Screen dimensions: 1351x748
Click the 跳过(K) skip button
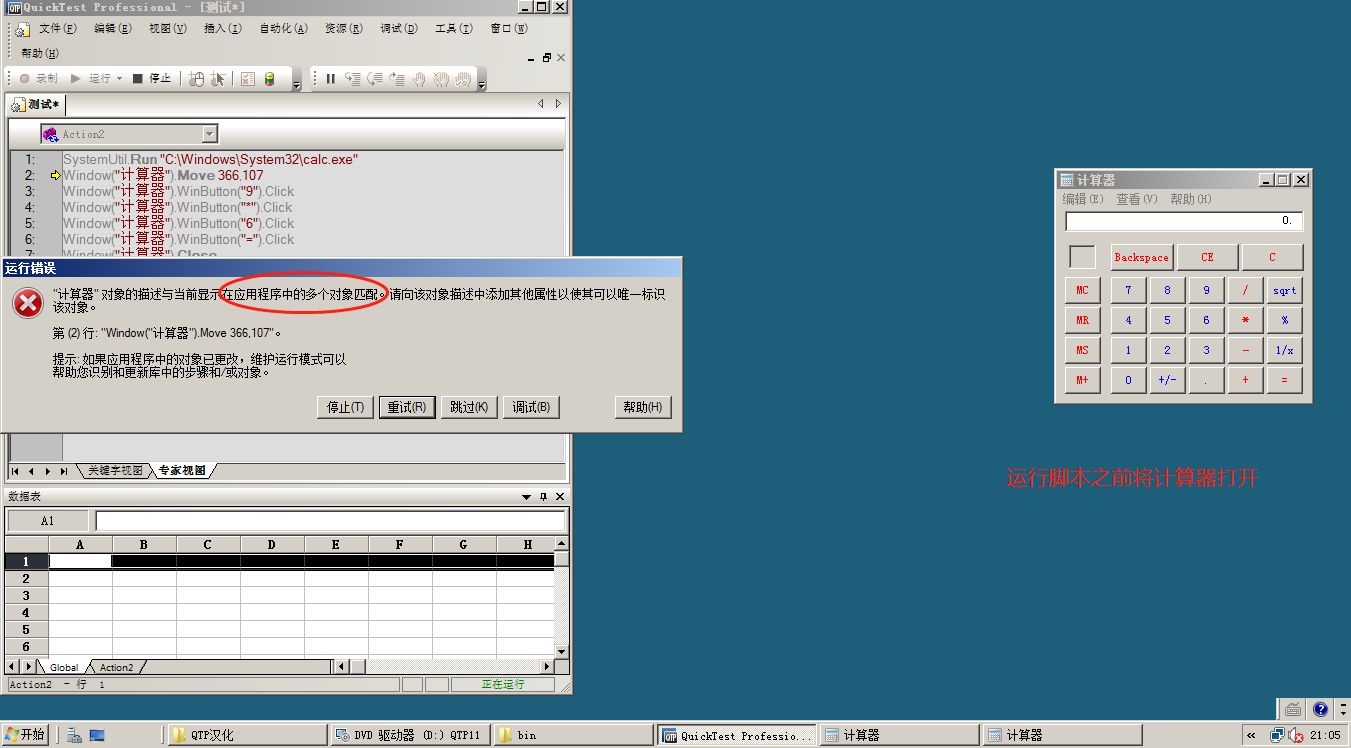pyautogui.click(x=469, y=407)
